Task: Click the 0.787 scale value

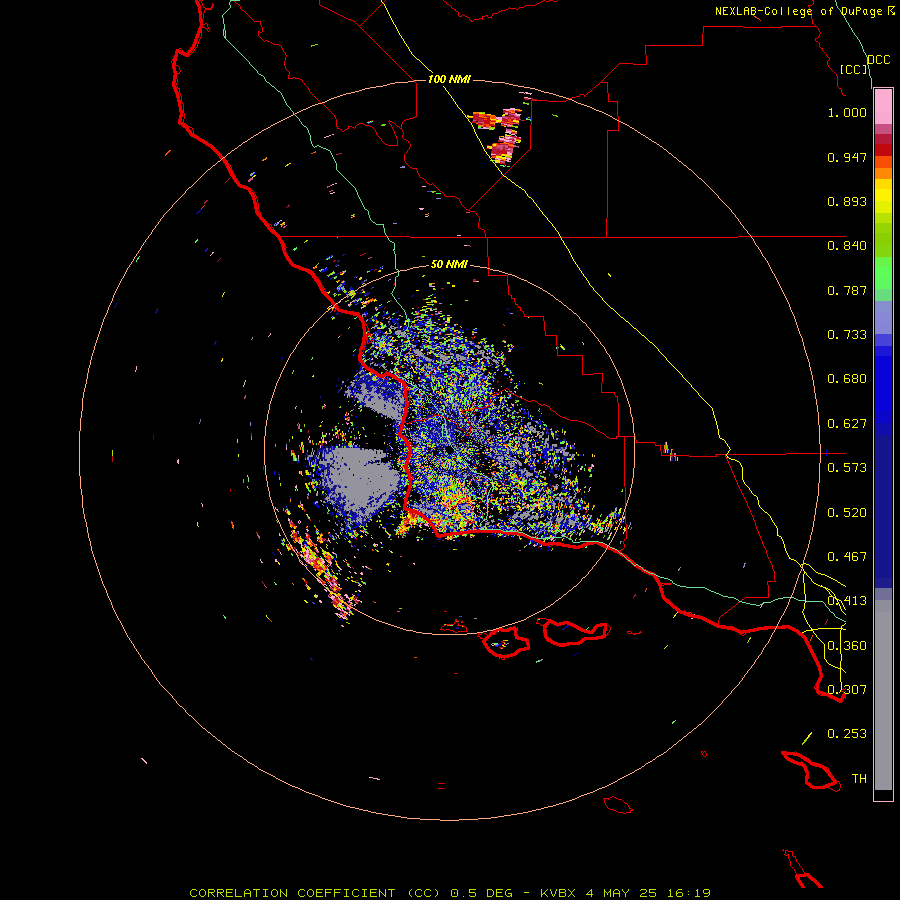Action: [847, 290]
